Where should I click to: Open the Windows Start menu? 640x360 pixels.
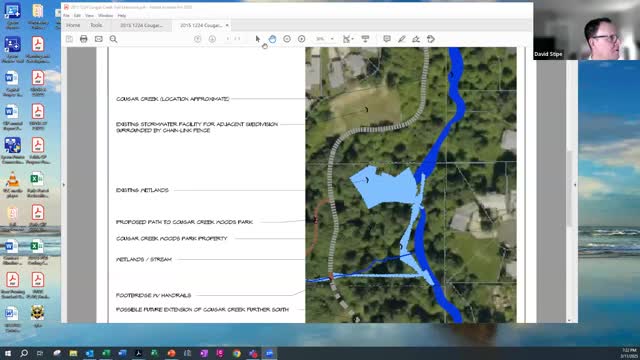8,353
